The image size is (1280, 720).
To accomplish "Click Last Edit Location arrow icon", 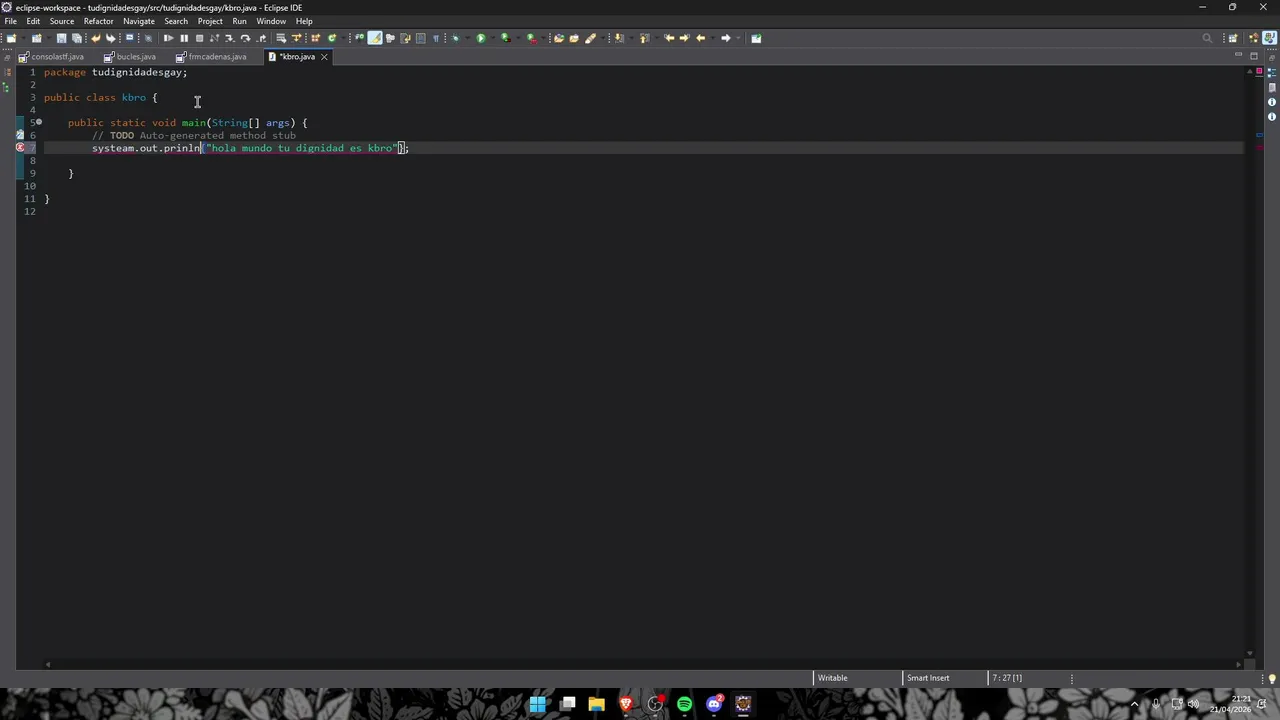I will point(669,38).
